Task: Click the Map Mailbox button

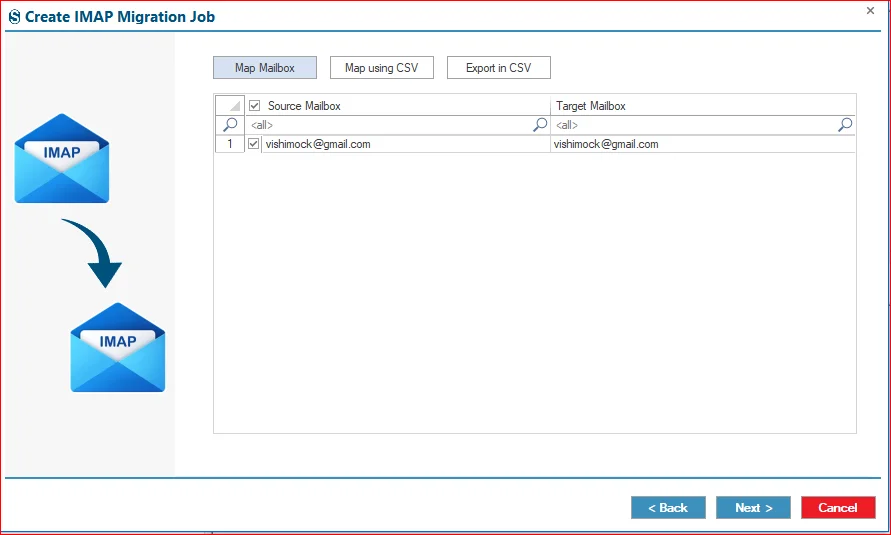Action: pos(265,68)
